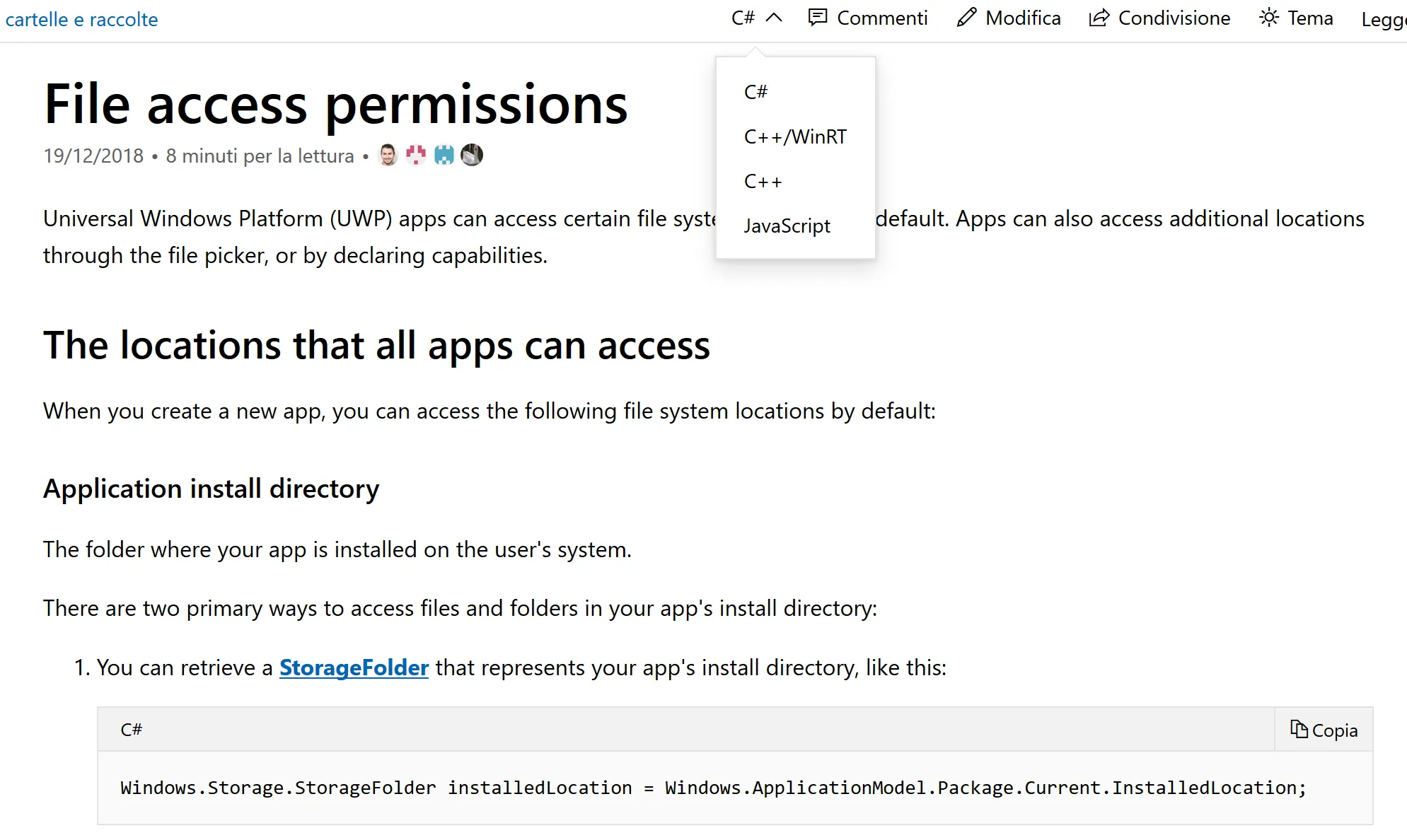Viewport: 1407px width, 840px height.
Task: Click the pink pixelated contributor avatar
Action: (x=416, y=155)
